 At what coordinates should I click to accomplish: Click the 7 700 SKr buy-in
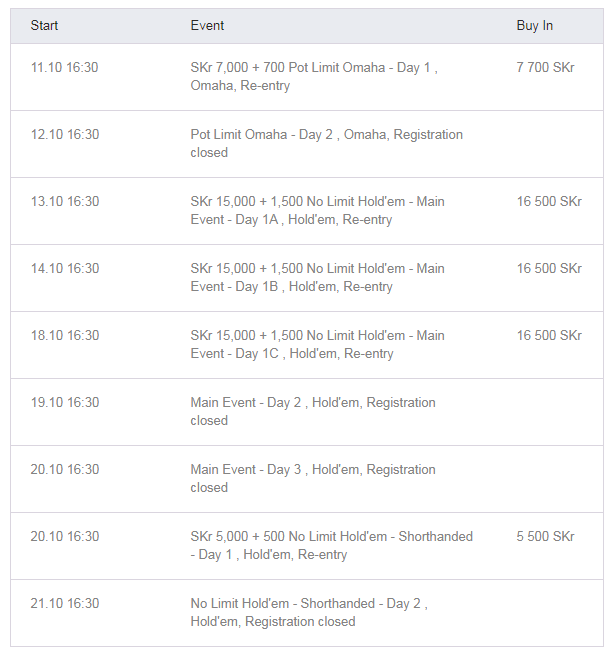(x=545, y=68)
